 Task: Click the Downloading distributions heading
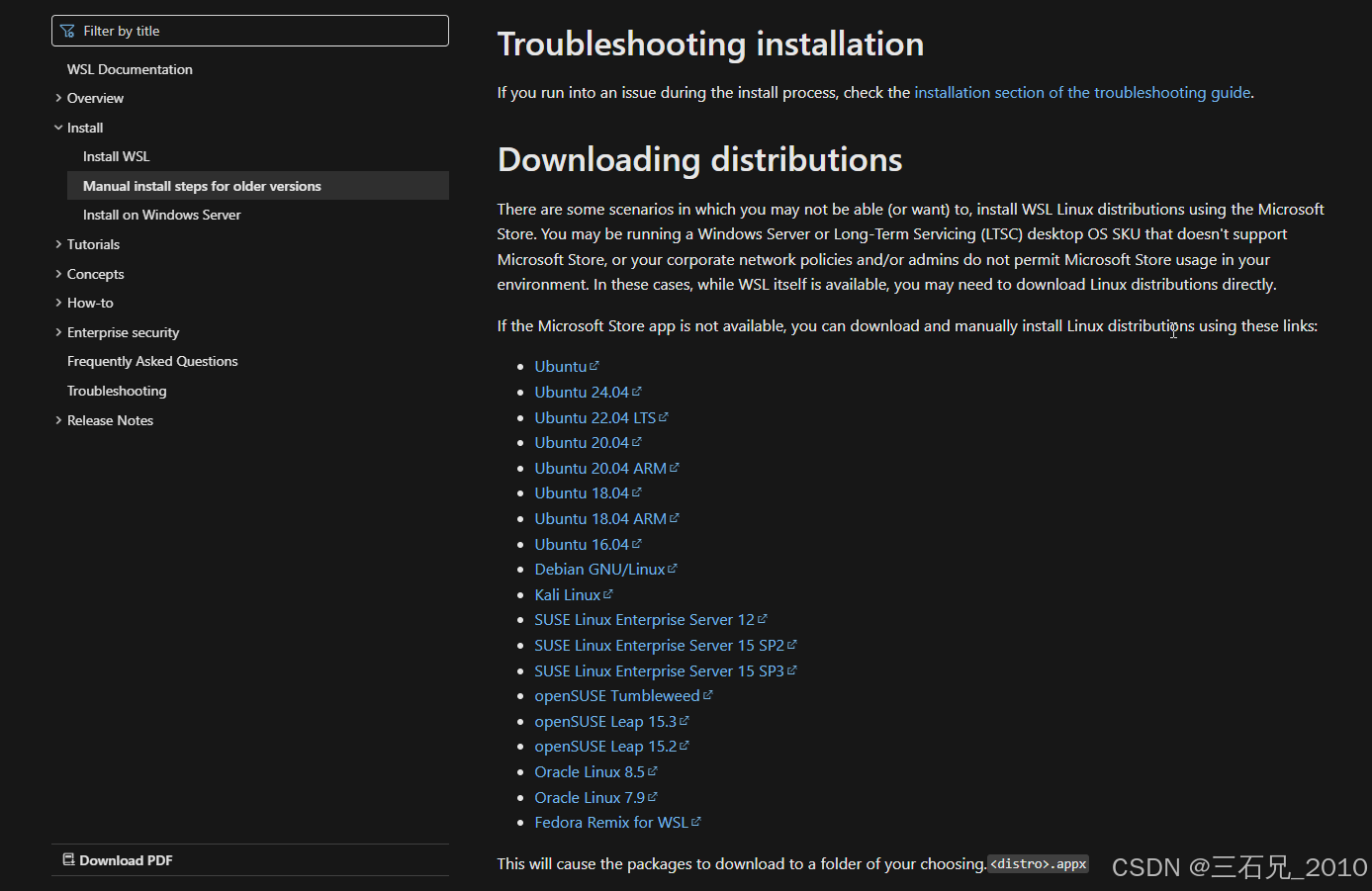[x=699, y=159]
